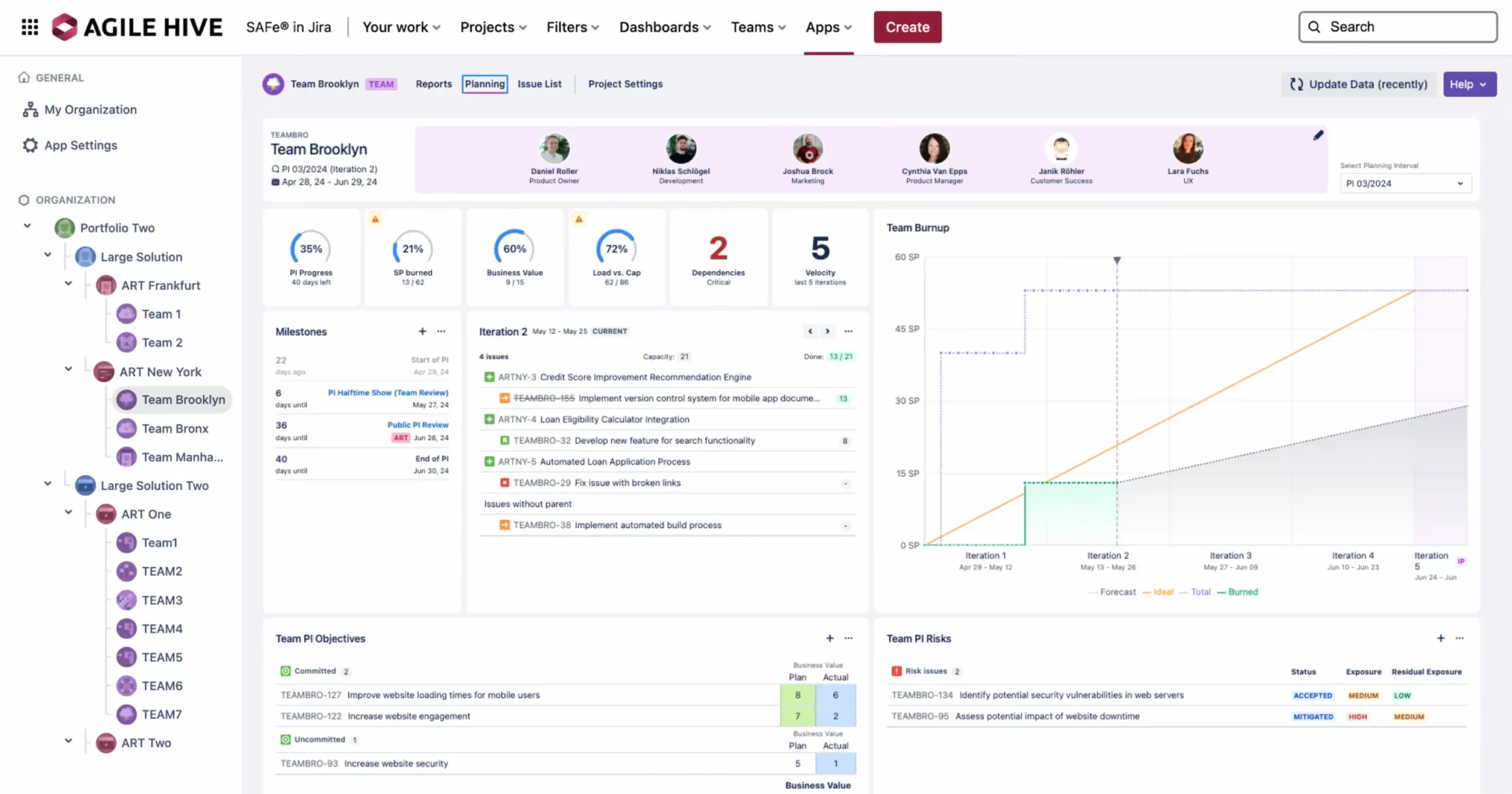This screenshot has height=794, width=1512.
Task: Collapse the ART Frankfurt tree node
Action: [x=69, y=284]
